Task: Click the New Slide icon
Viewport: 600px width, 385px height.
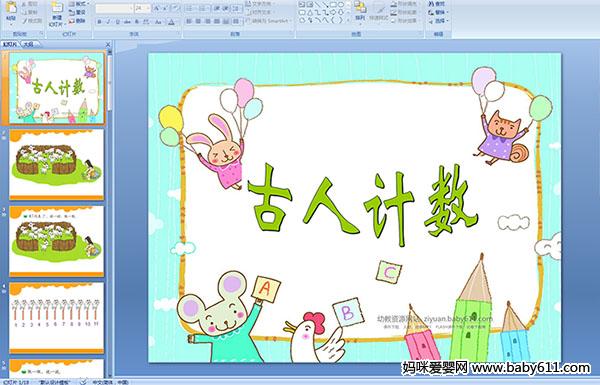Action: pyautogui.click(x=57, y=8)
